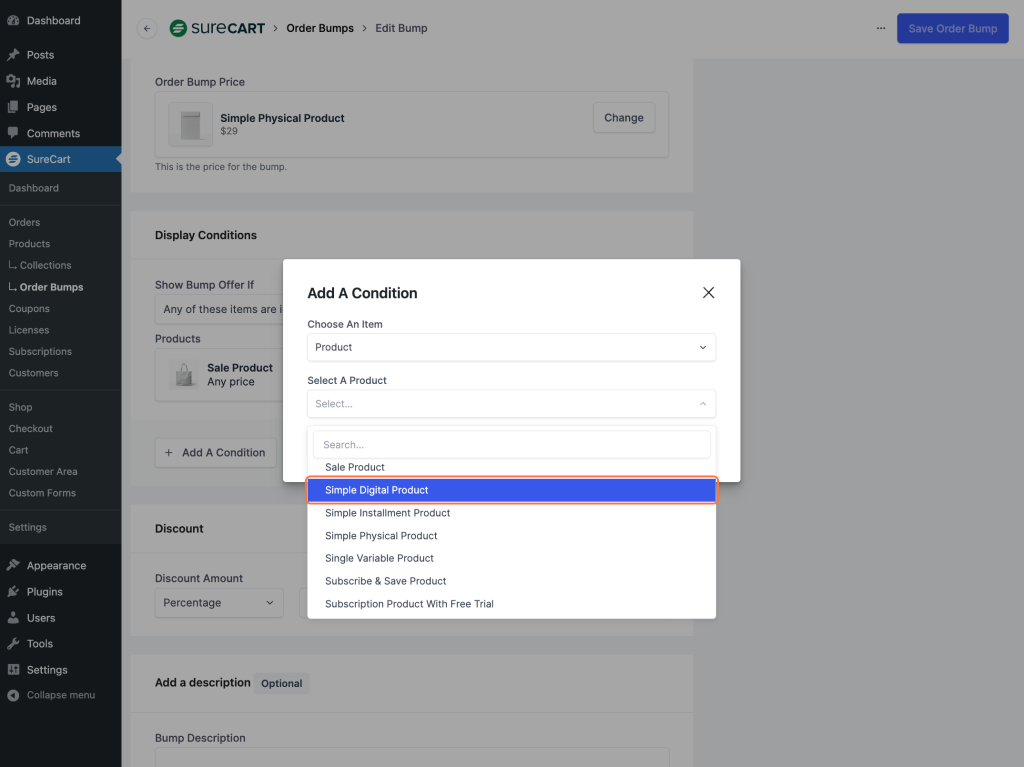Choose Subscribe & Save Product option
Viewport: 1024px width, 767px height.
(x=385, y=581)
